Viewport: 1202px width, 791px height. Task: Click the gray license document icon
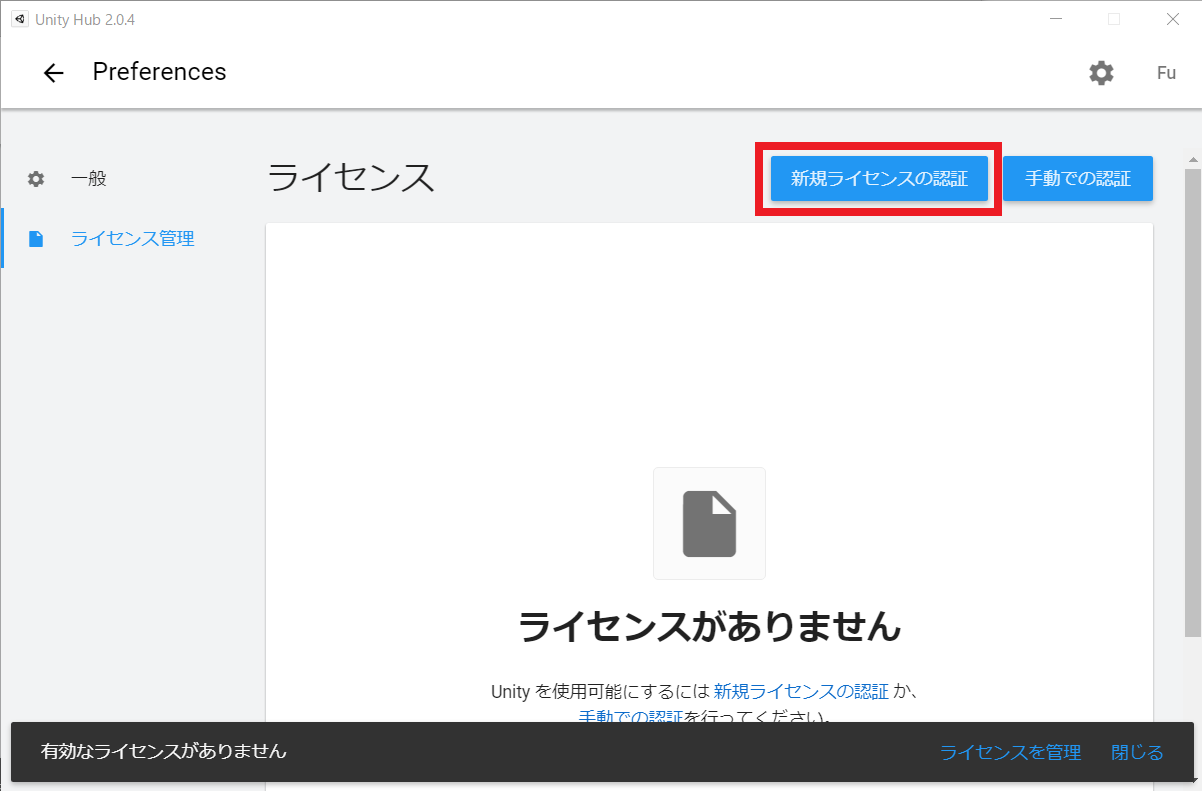pos(709,523)
